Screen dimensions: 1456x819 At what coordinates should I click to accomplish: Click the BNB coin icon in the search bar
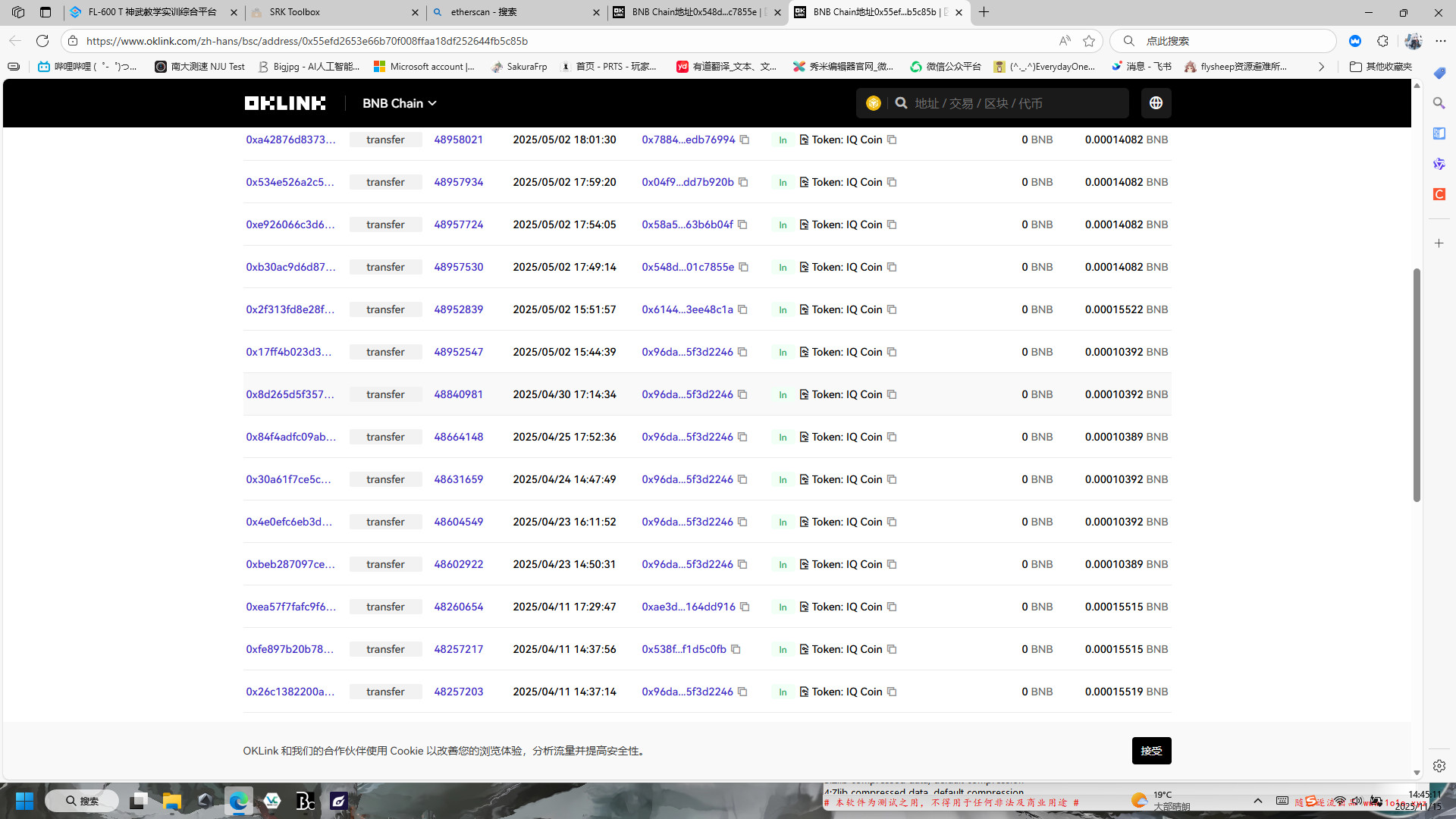point(873,103)
